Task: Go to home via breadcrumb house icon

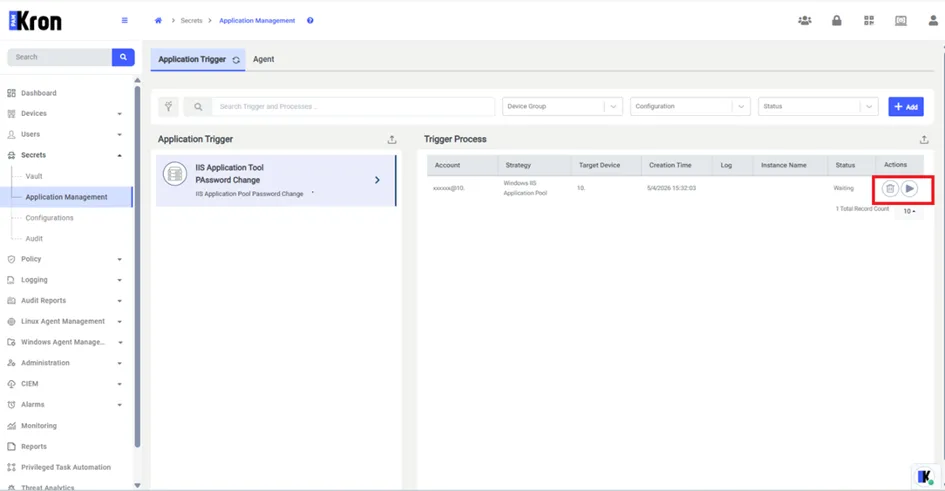Action: (159, 20)
